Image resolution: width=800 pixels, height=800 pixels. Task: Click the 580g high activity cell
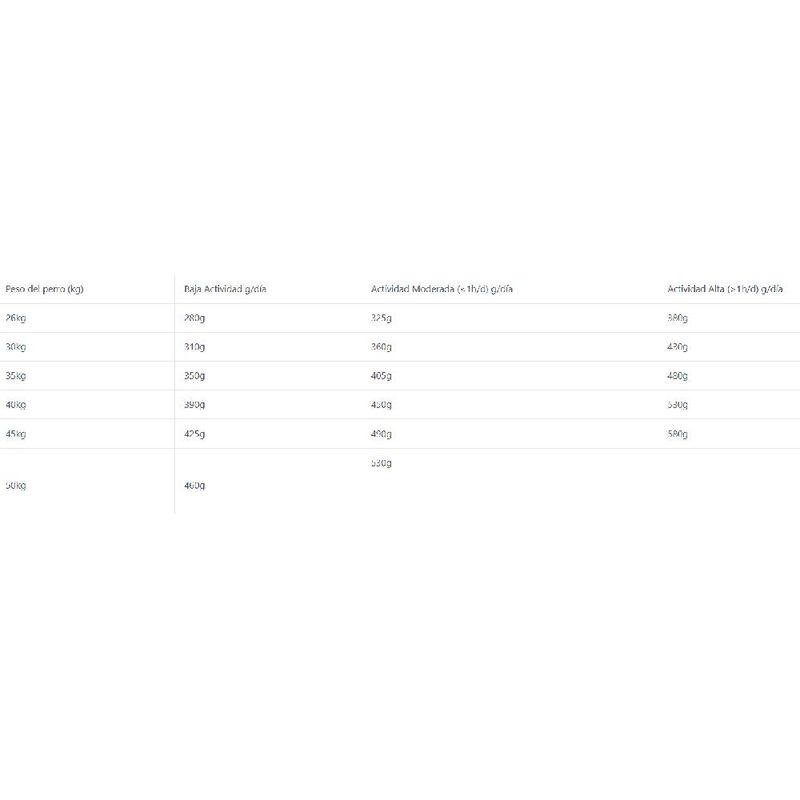(677, 434)
